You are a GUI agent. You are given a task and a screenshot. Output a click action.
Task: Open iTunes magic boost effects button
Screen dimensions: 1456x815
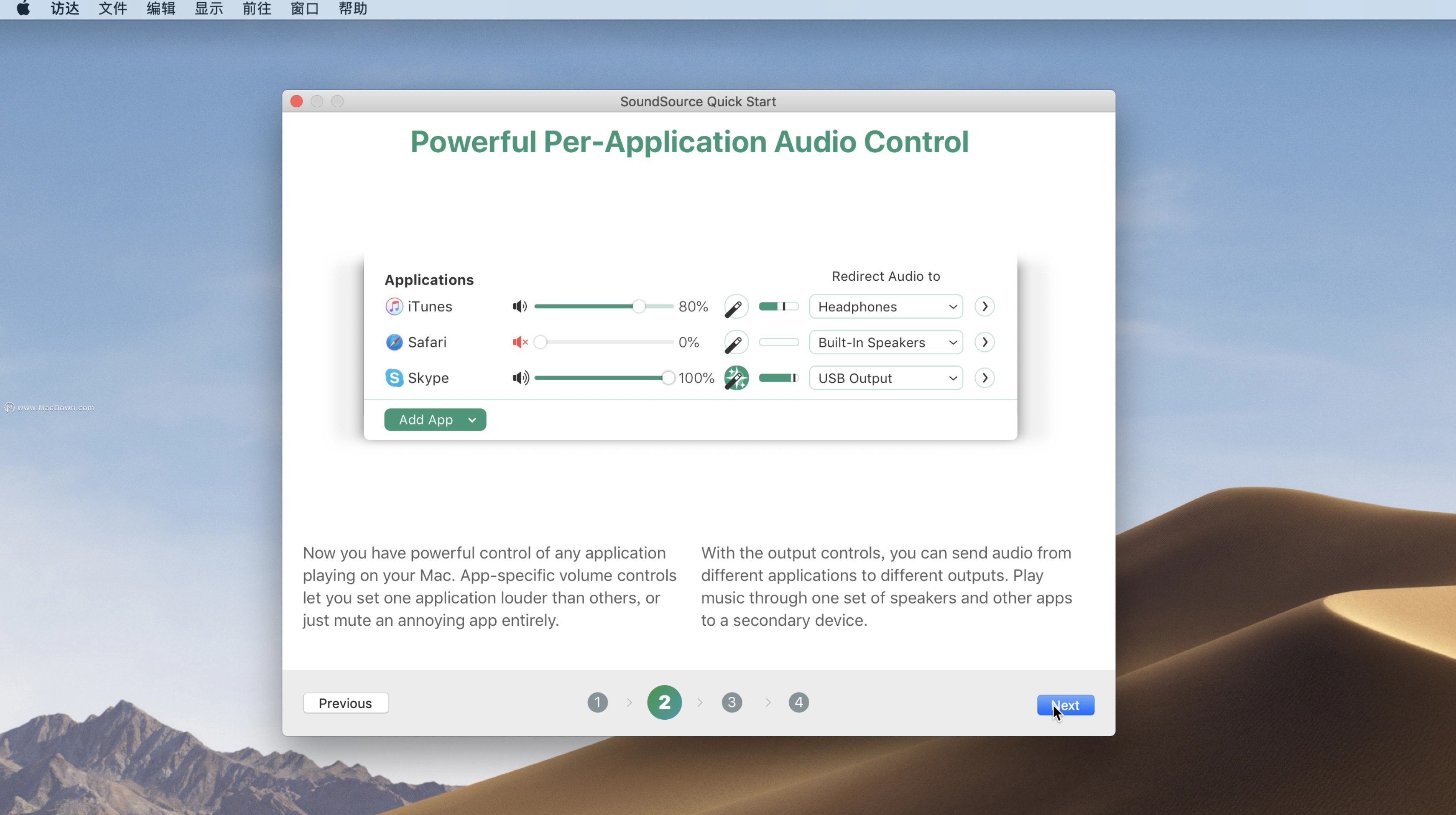(736, 307)
